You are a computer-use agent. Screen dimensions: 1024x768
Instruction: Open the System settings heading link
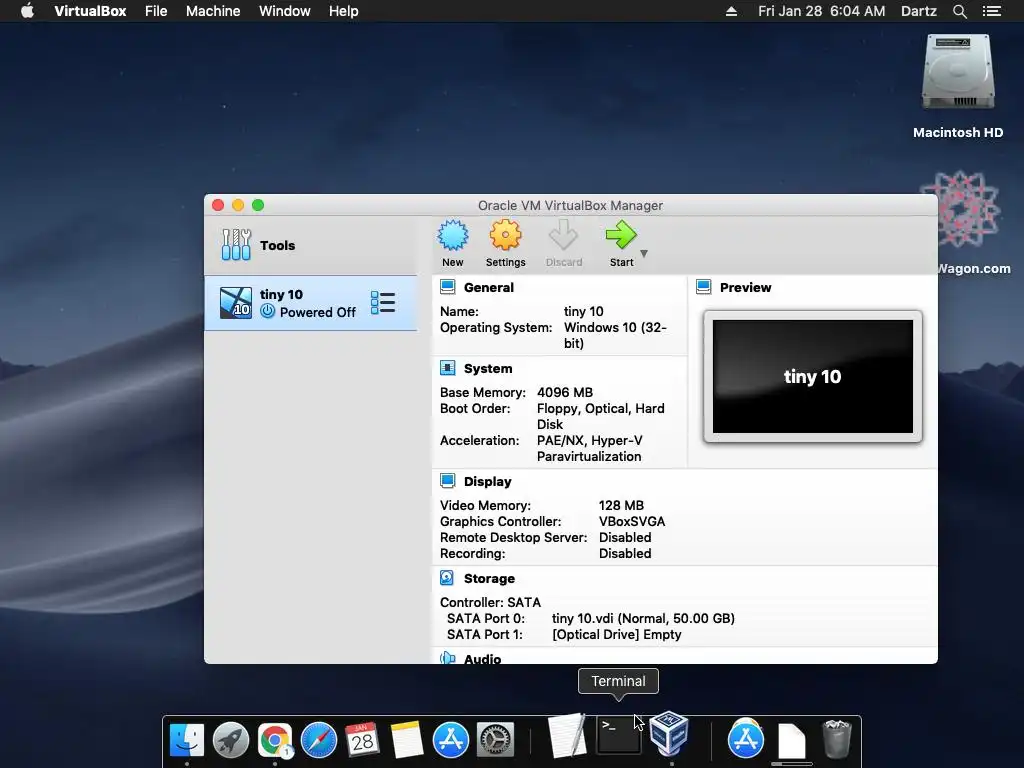(x=488, y=368)
